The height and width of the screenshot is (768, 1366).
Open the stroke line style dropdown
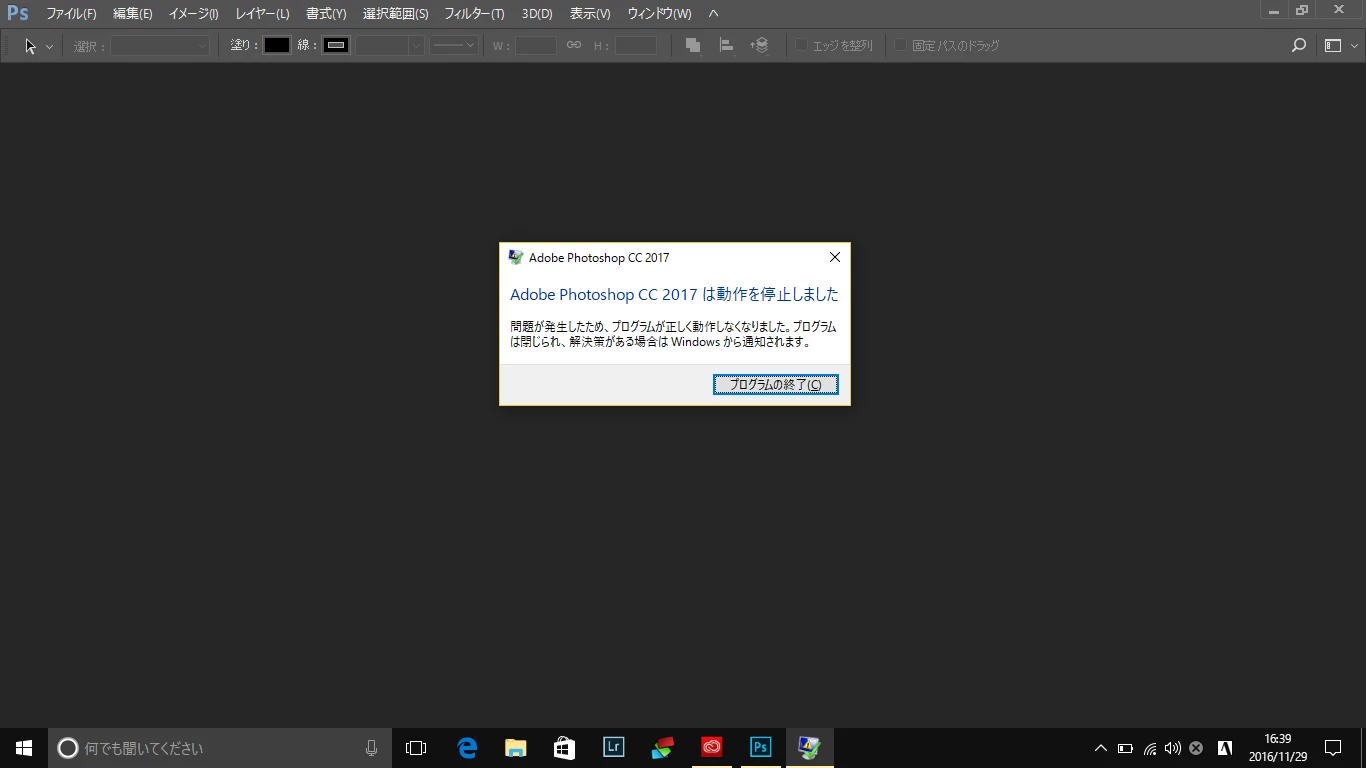(453, 46)
